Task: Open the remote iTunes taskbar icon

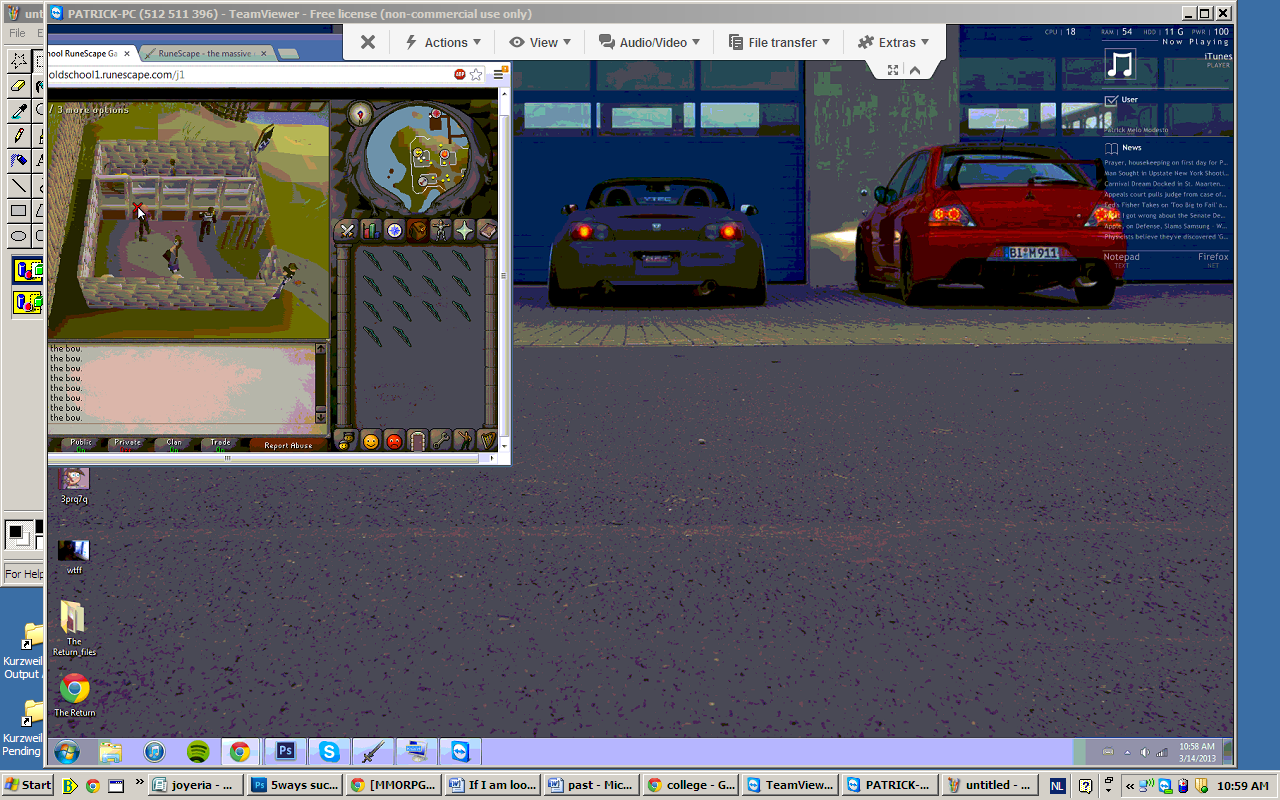Action: pyautogui.click(x=154, y=751)
